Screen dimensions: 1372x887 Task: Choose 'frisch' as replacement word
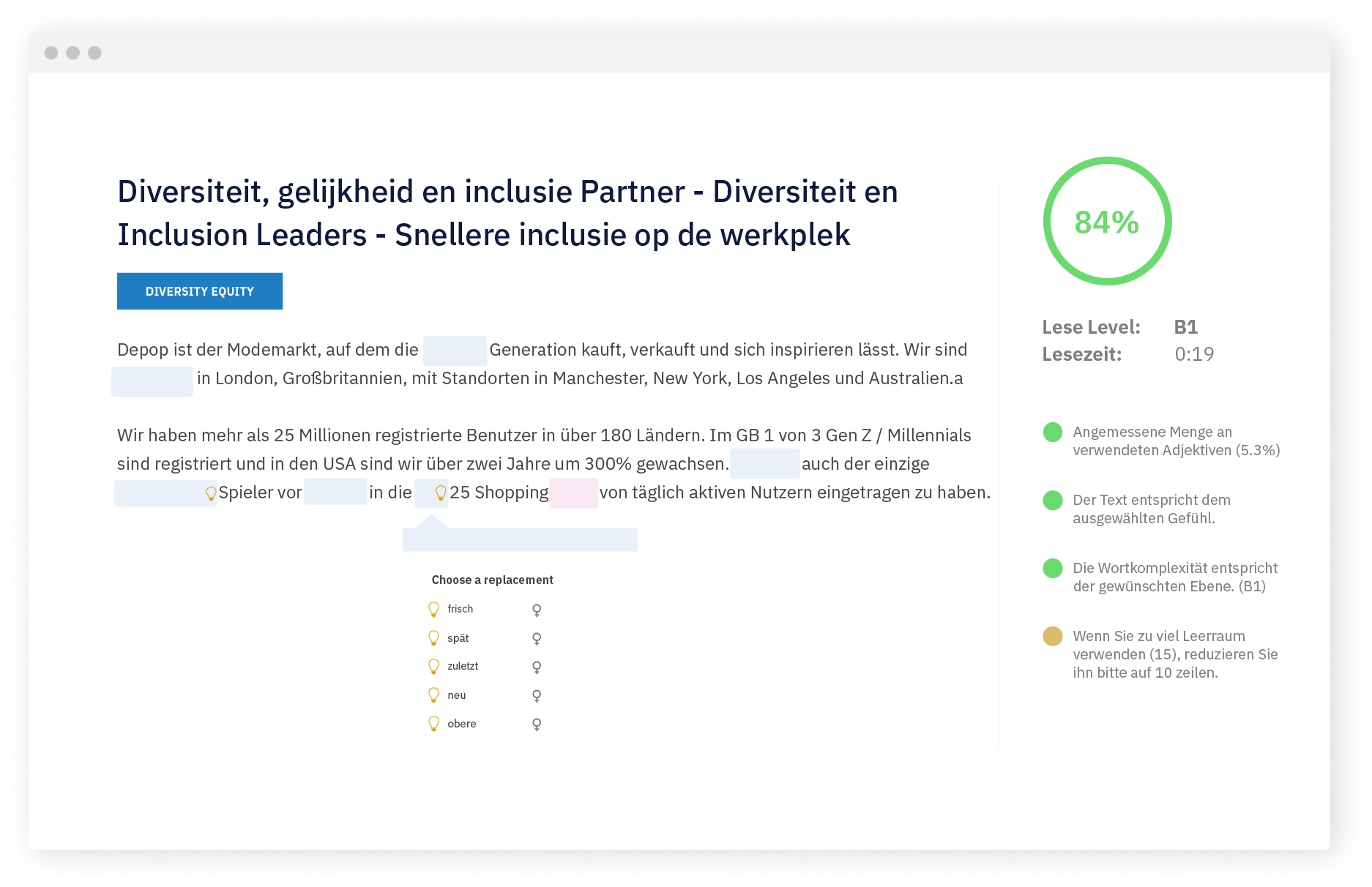point(460,609)
